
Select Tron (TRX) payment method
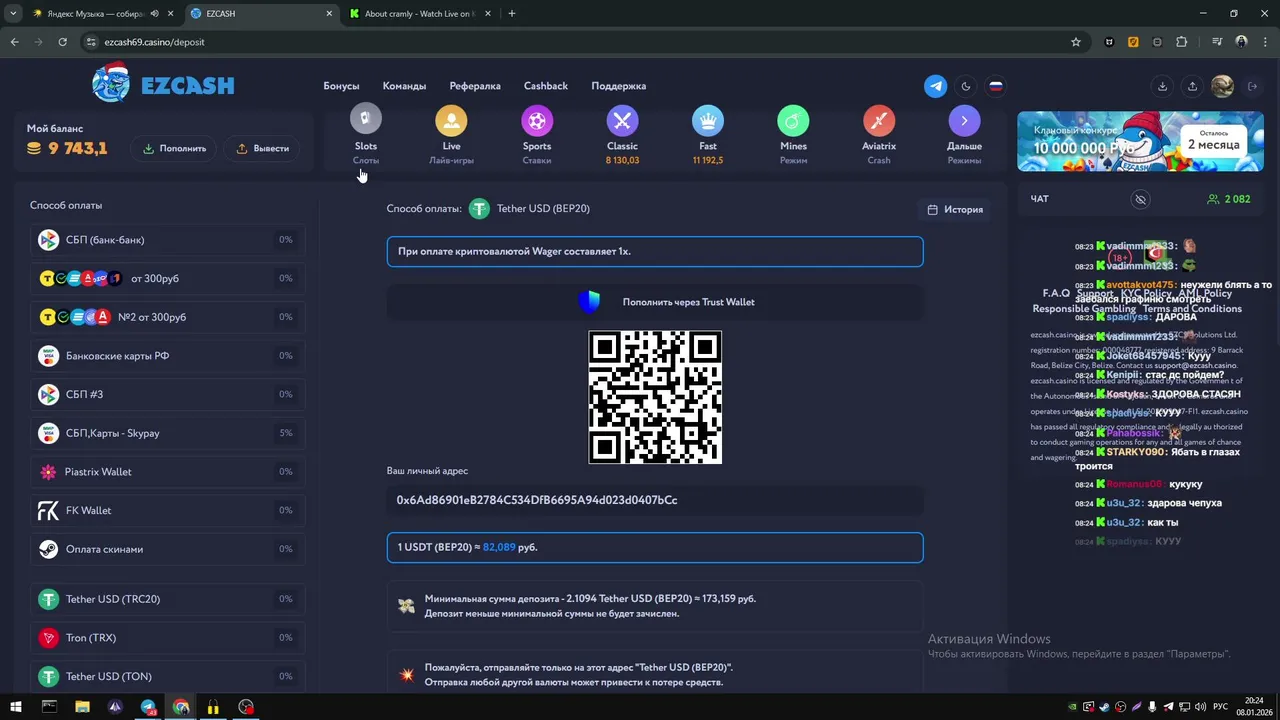168,637
